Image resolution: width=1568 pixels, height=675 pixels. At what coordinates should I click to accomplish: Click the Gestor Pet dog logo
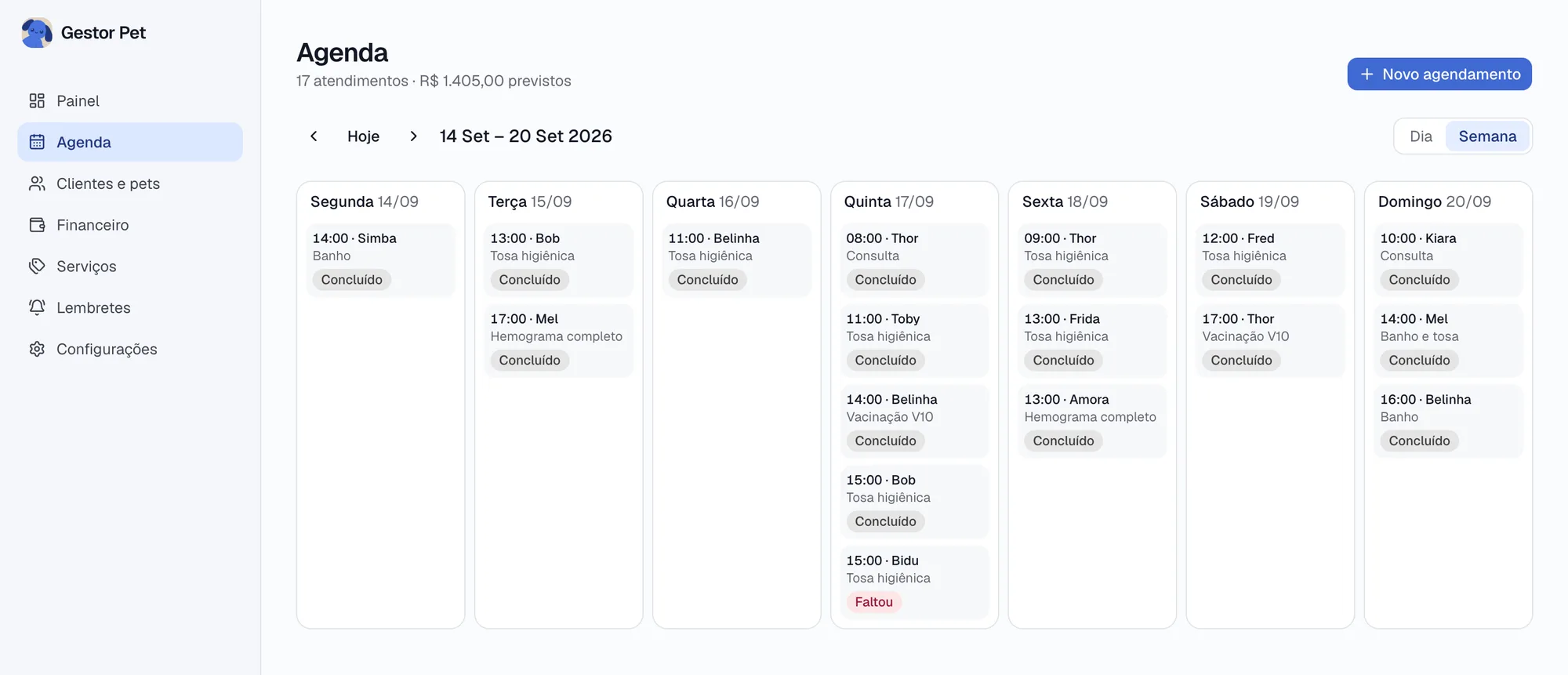point(37,33)
